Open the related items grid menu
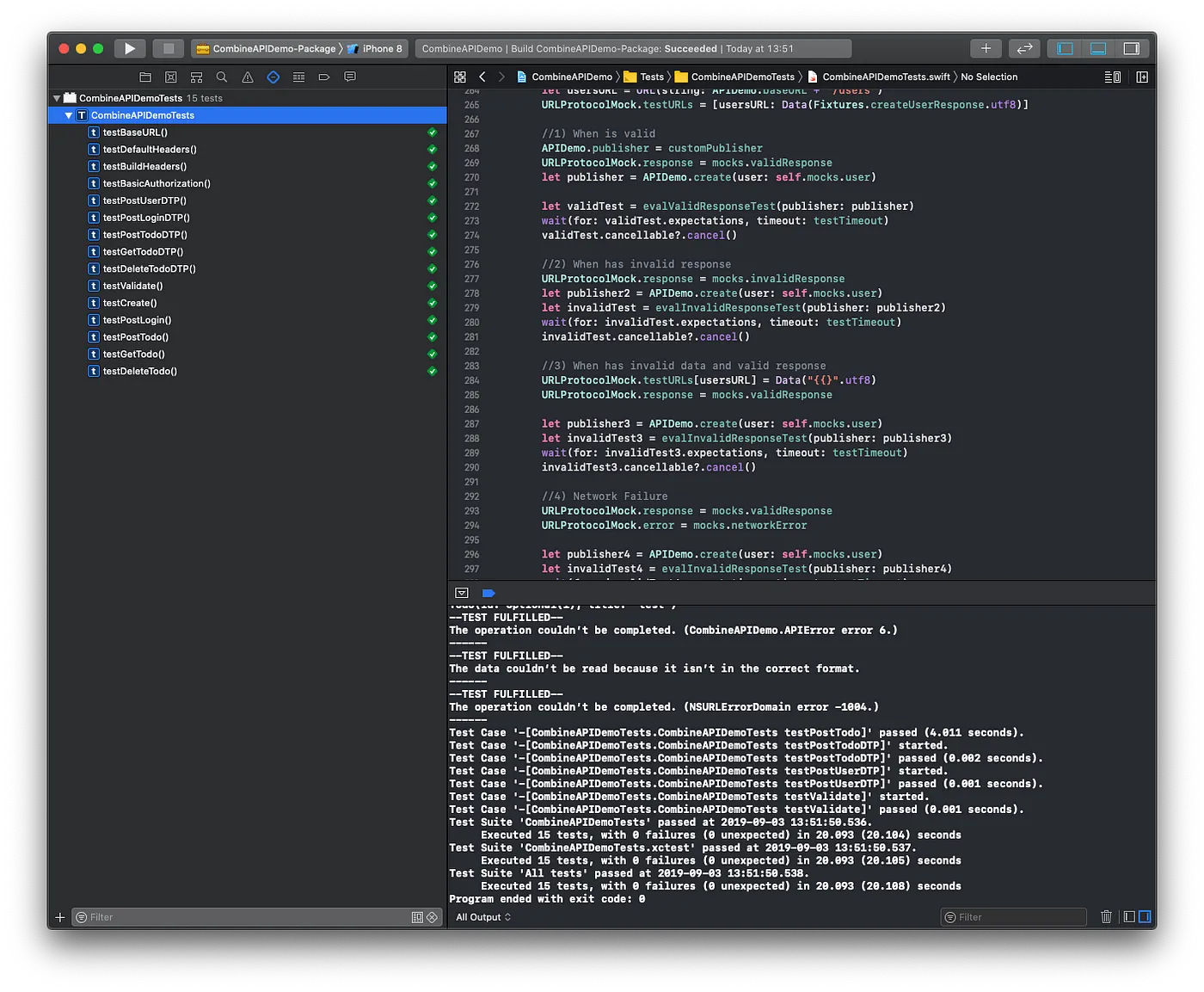 pos(460,77)
